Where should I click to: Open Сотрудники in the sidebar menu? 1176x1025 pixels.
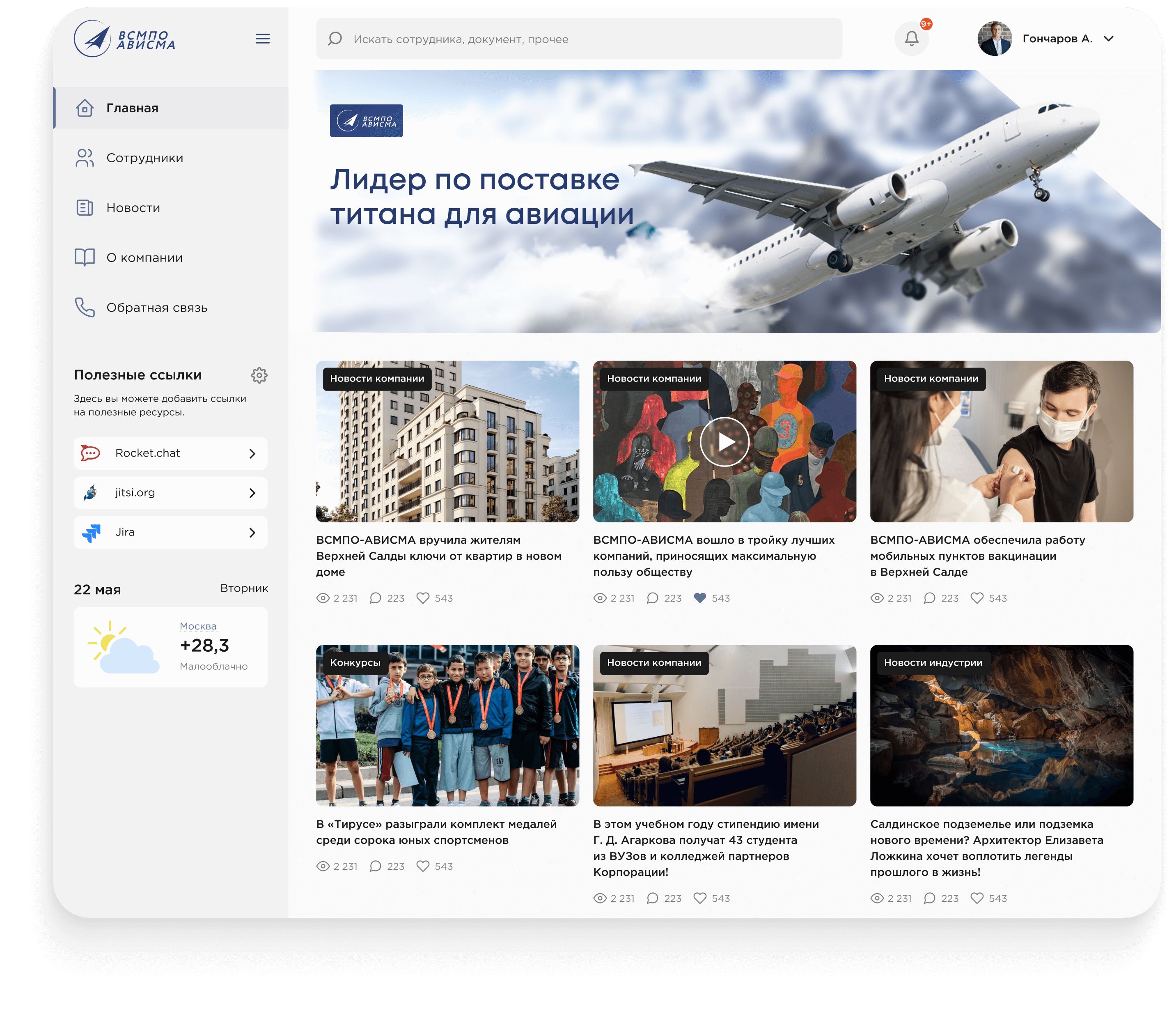coord(144,158)
